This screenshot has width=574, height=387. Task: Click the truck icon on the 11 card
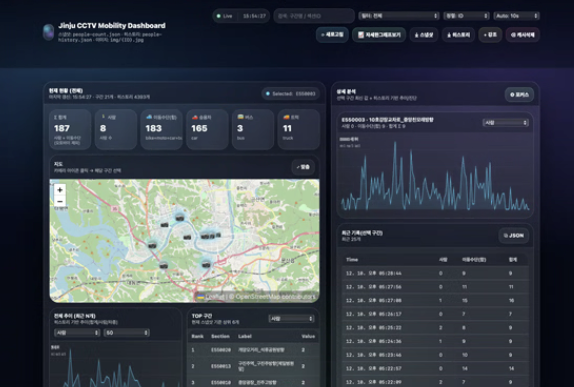[x=286, y=118]
